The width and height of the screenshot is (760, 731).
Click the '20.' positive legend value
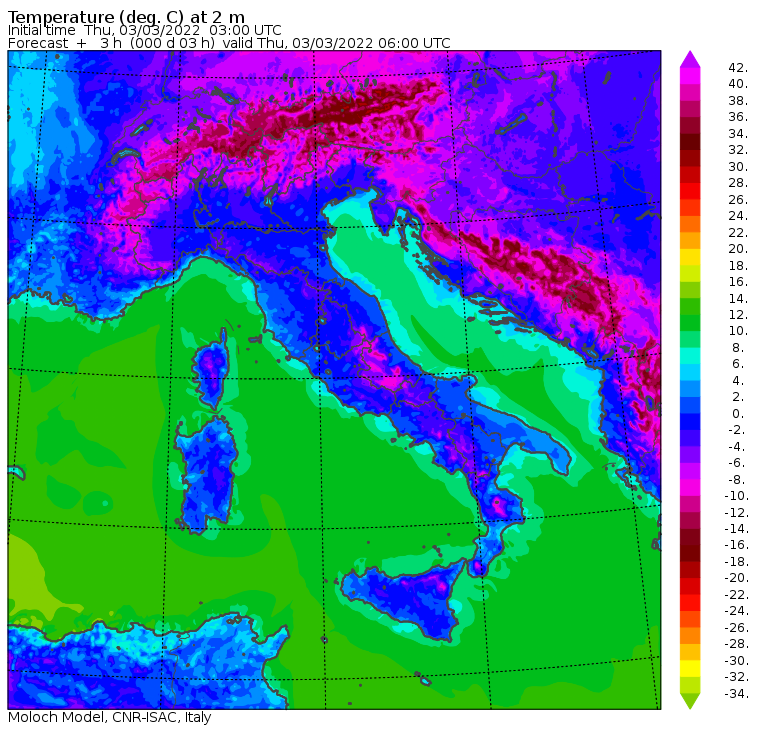pyautogui.click(x=738, y=249)
